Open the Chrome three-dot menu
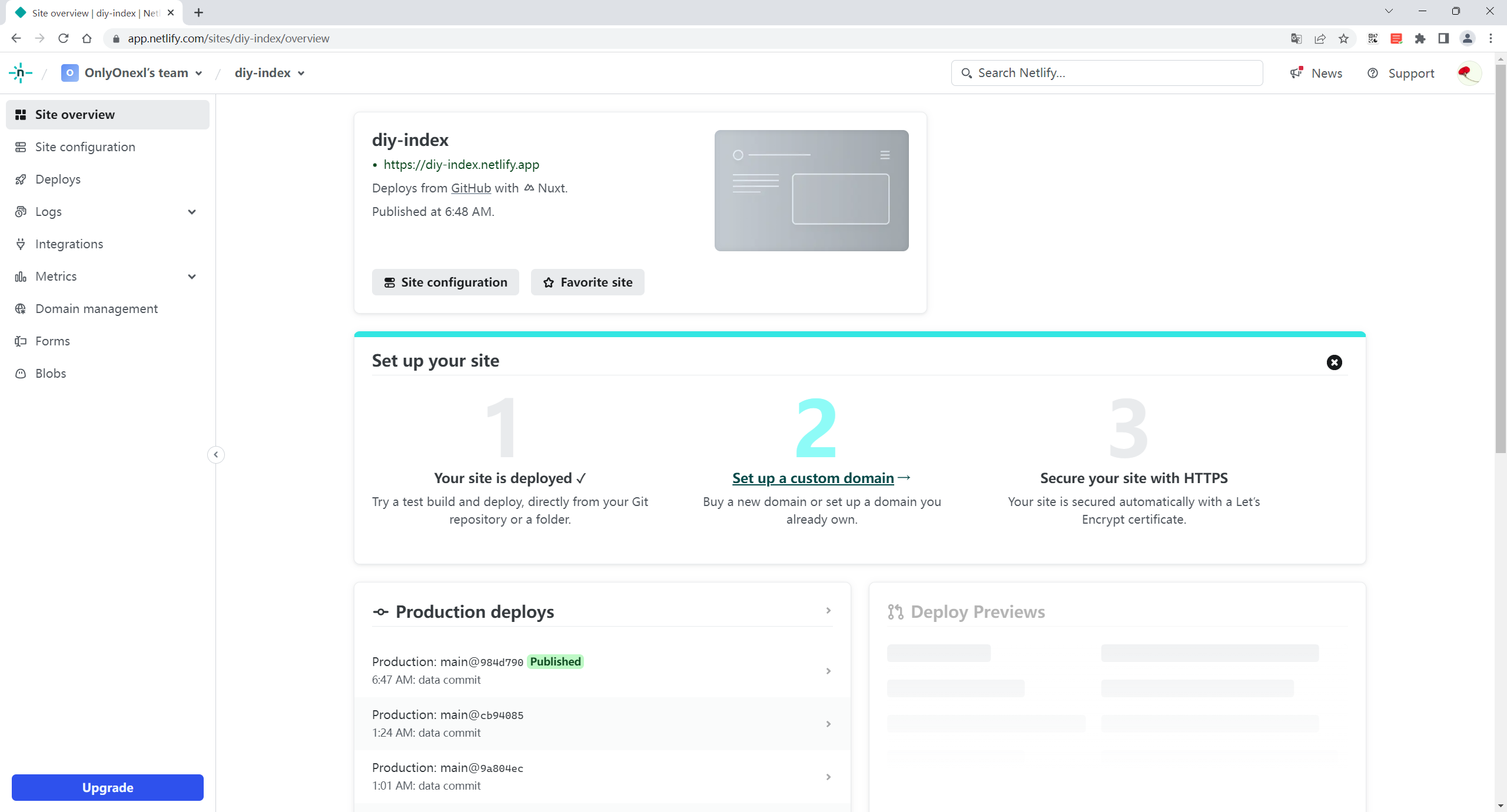 [x=1491, y=39]
